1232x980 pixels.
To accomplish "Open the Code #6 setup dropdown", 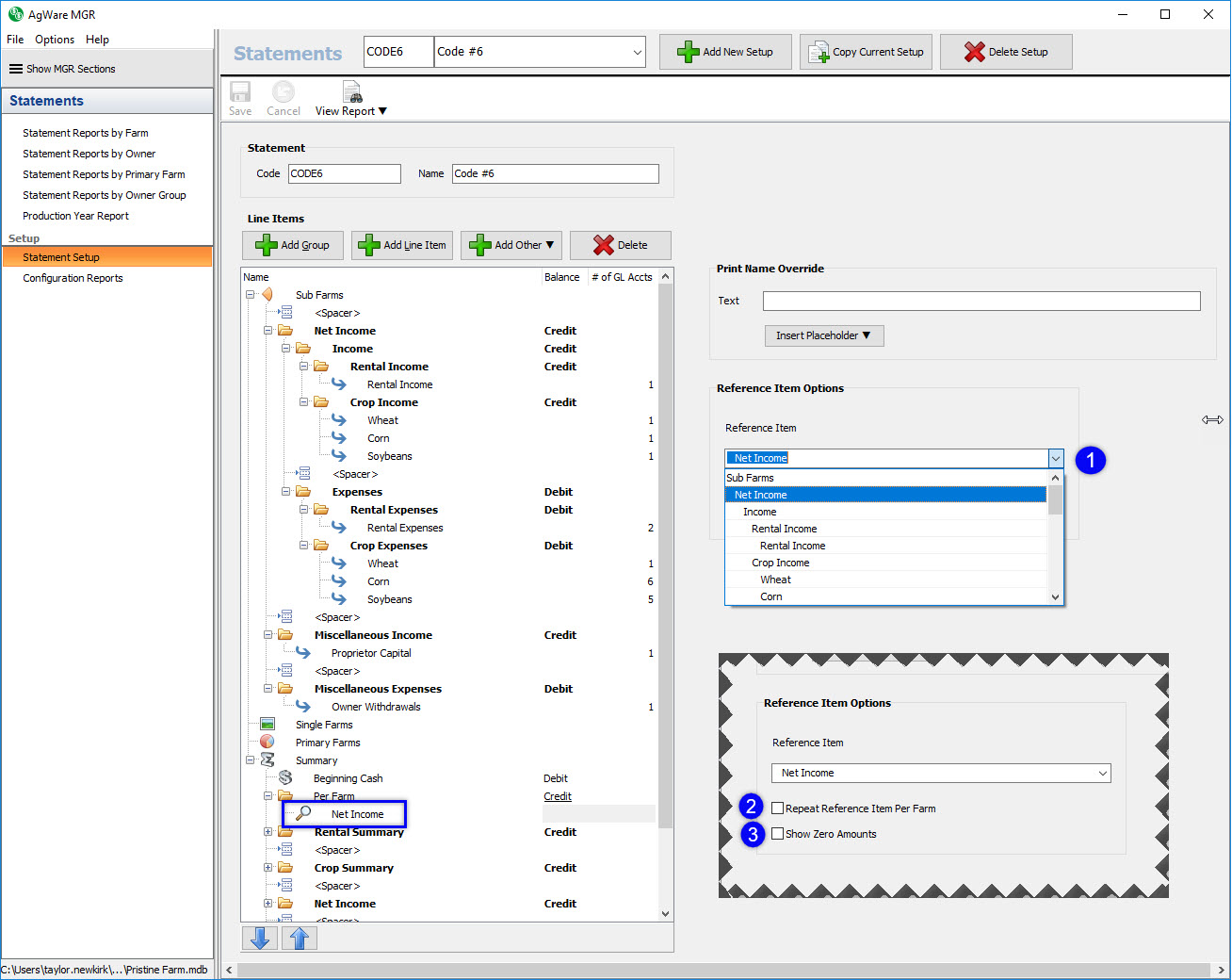I will point(637,53).
